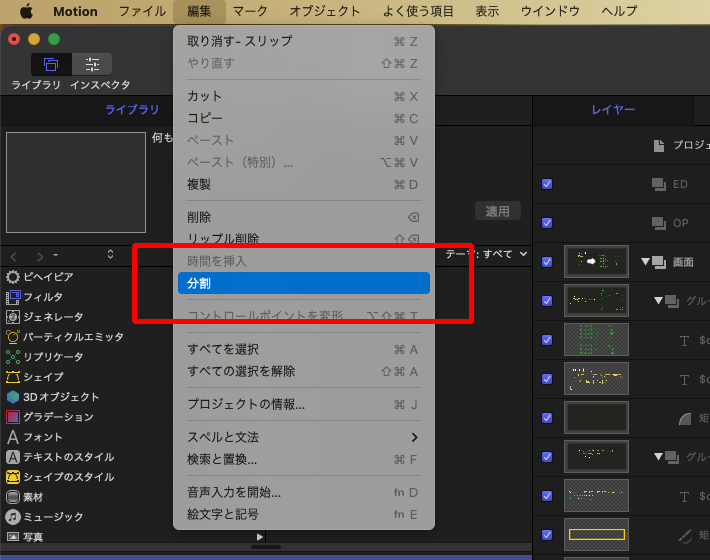Select the リプリケータ category icon

tap(13, 357)
